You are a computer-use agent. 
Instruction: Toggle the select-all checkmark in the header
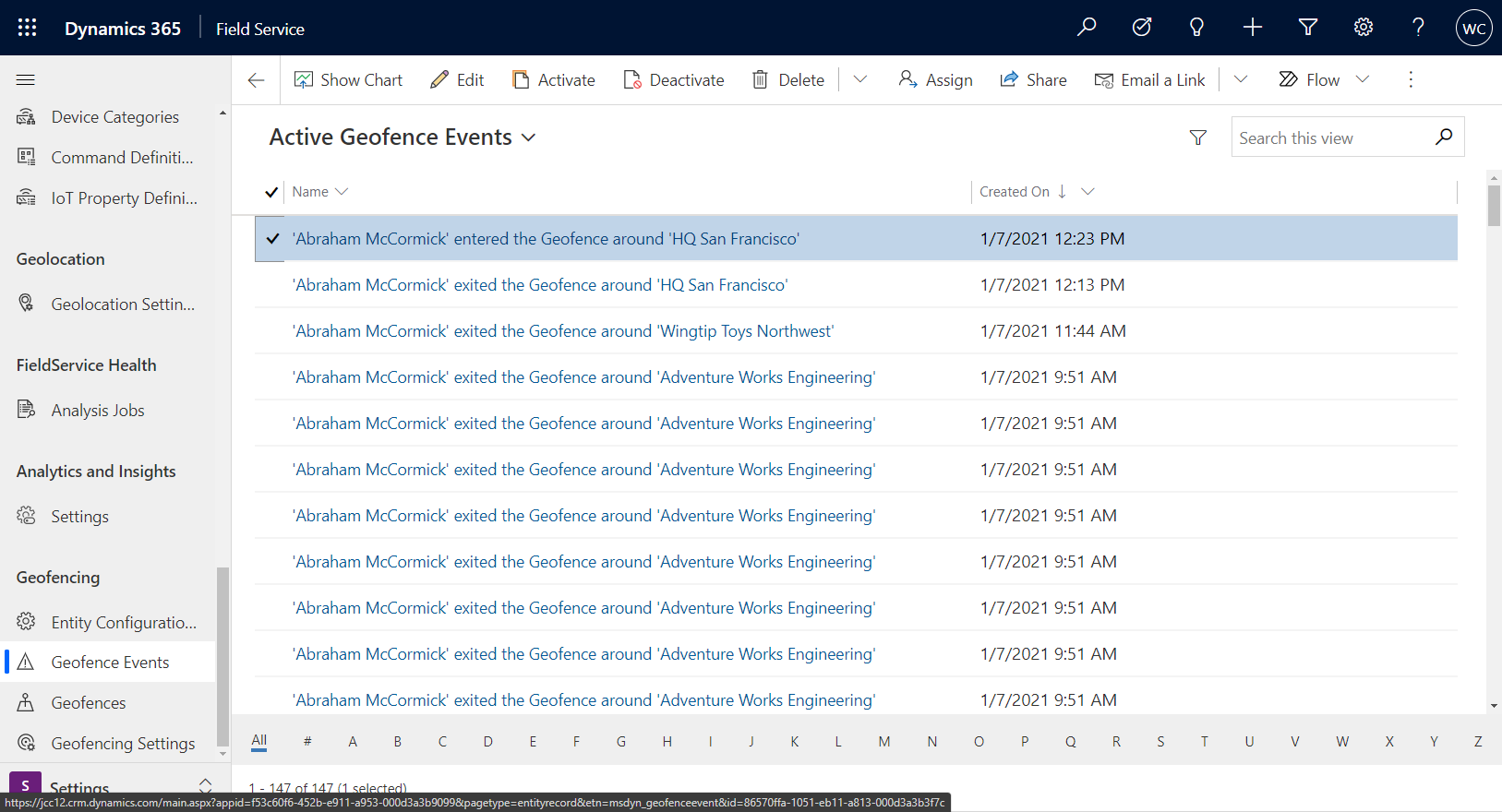coord(271,192)
